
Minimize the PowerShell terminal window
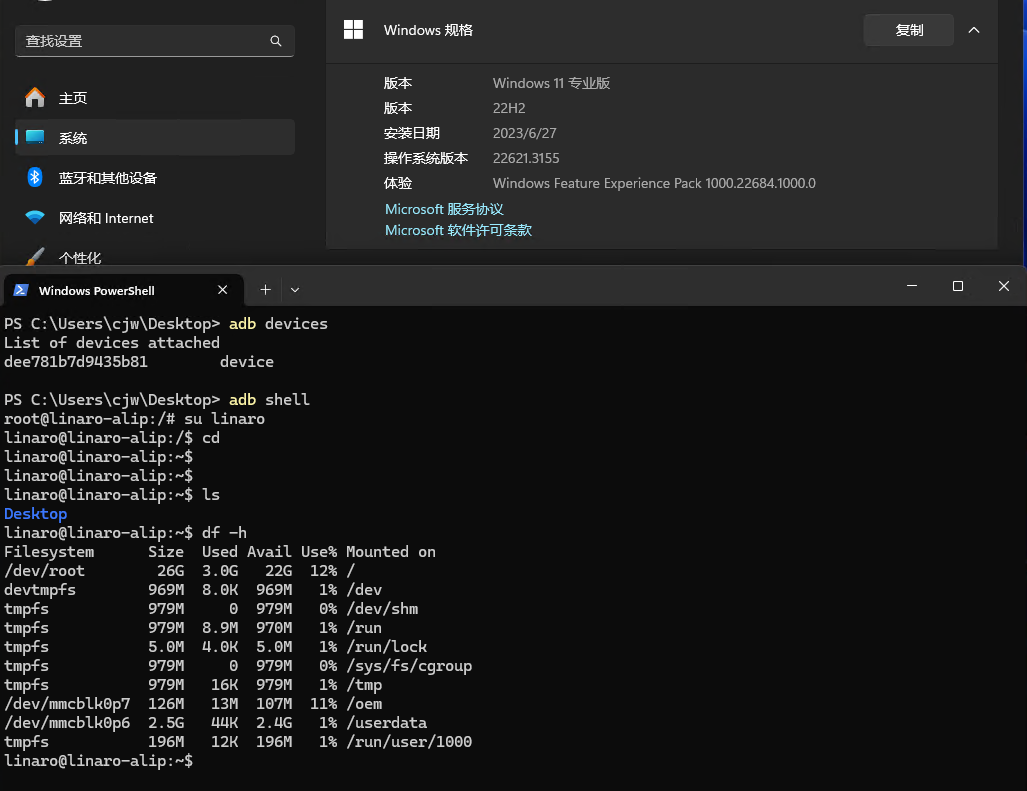click(912, 286)
